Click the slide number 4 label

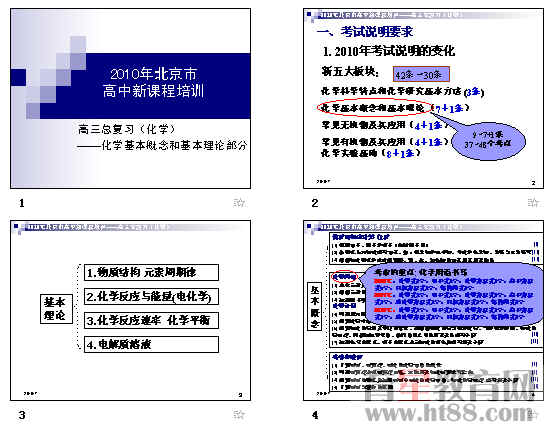(315, 415)
